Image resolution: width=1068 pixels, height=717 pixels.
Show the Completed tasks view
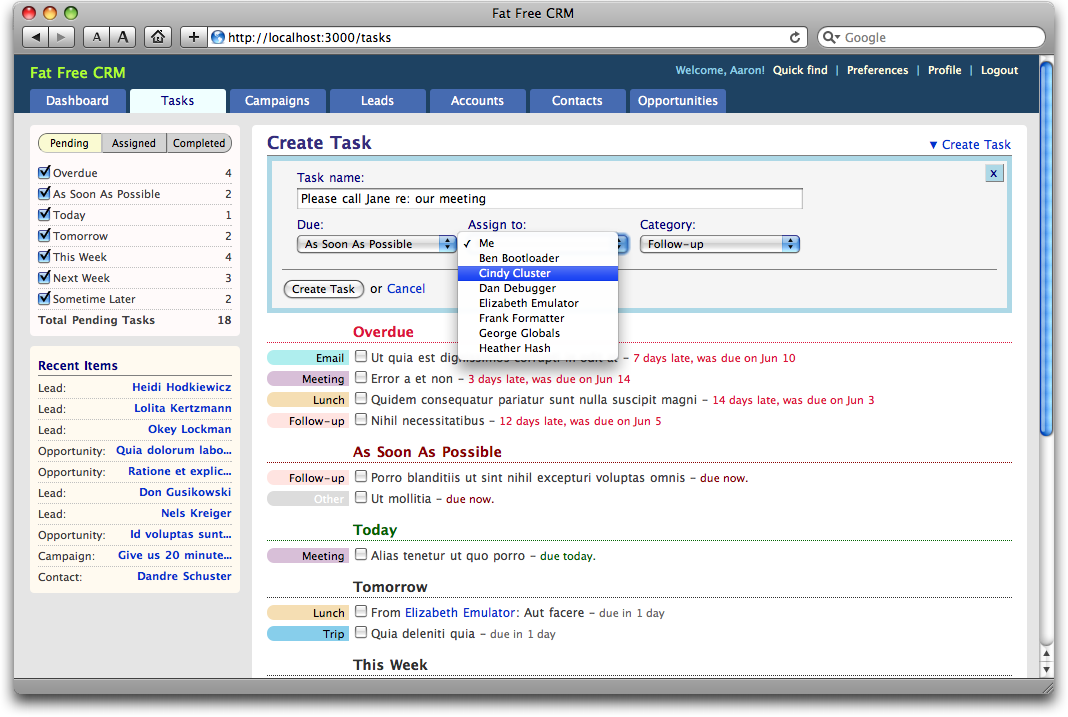199,143
